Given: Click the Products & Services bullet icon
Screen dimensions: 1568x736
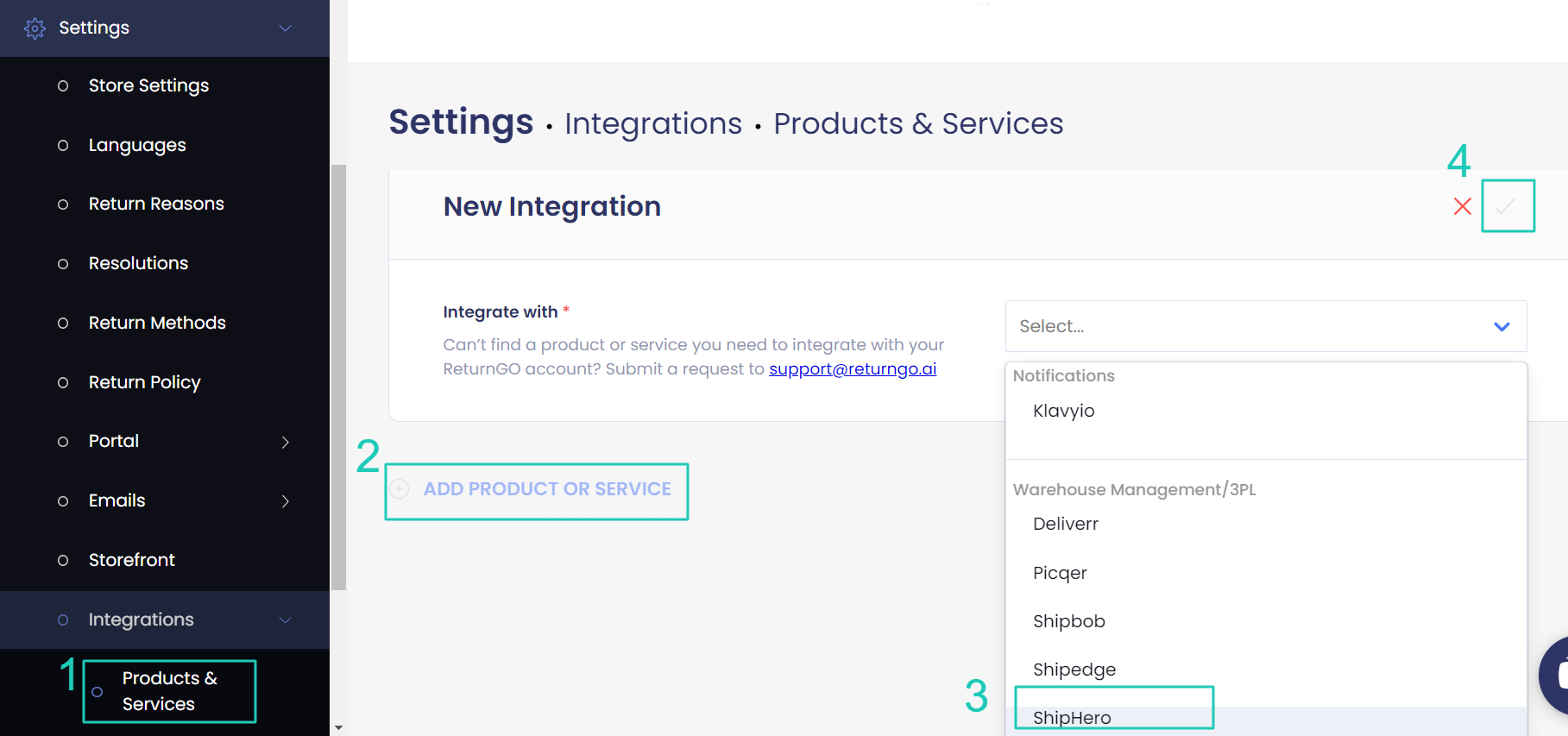Looking at the screenshot, I should click(98, 692).
